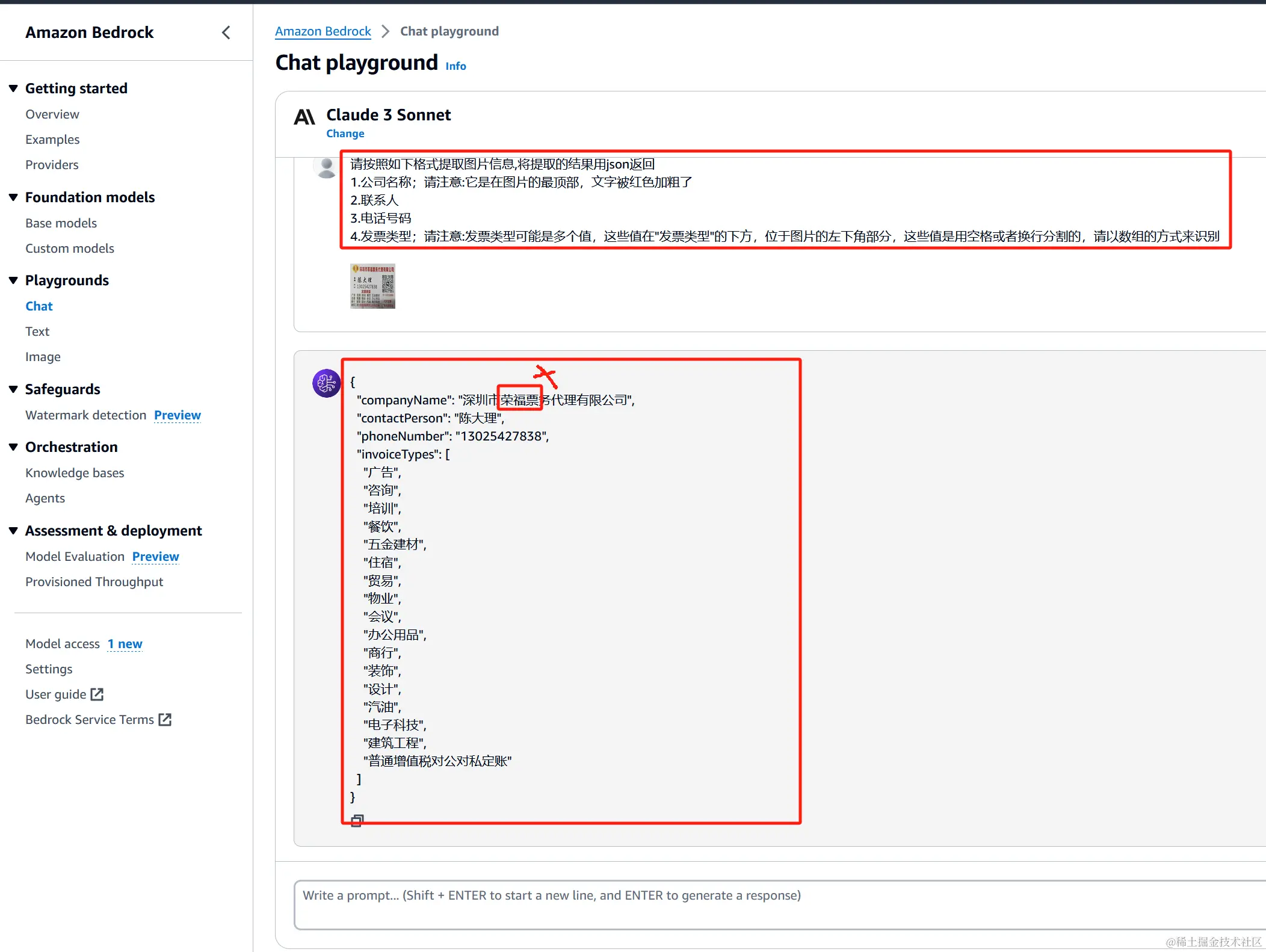Open the Info link beside title

pyautogui.click(x=455, y=66)
